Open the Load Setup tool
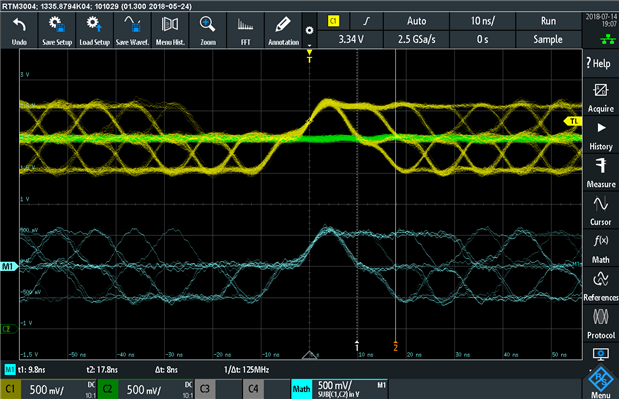 tap(94, 31)
